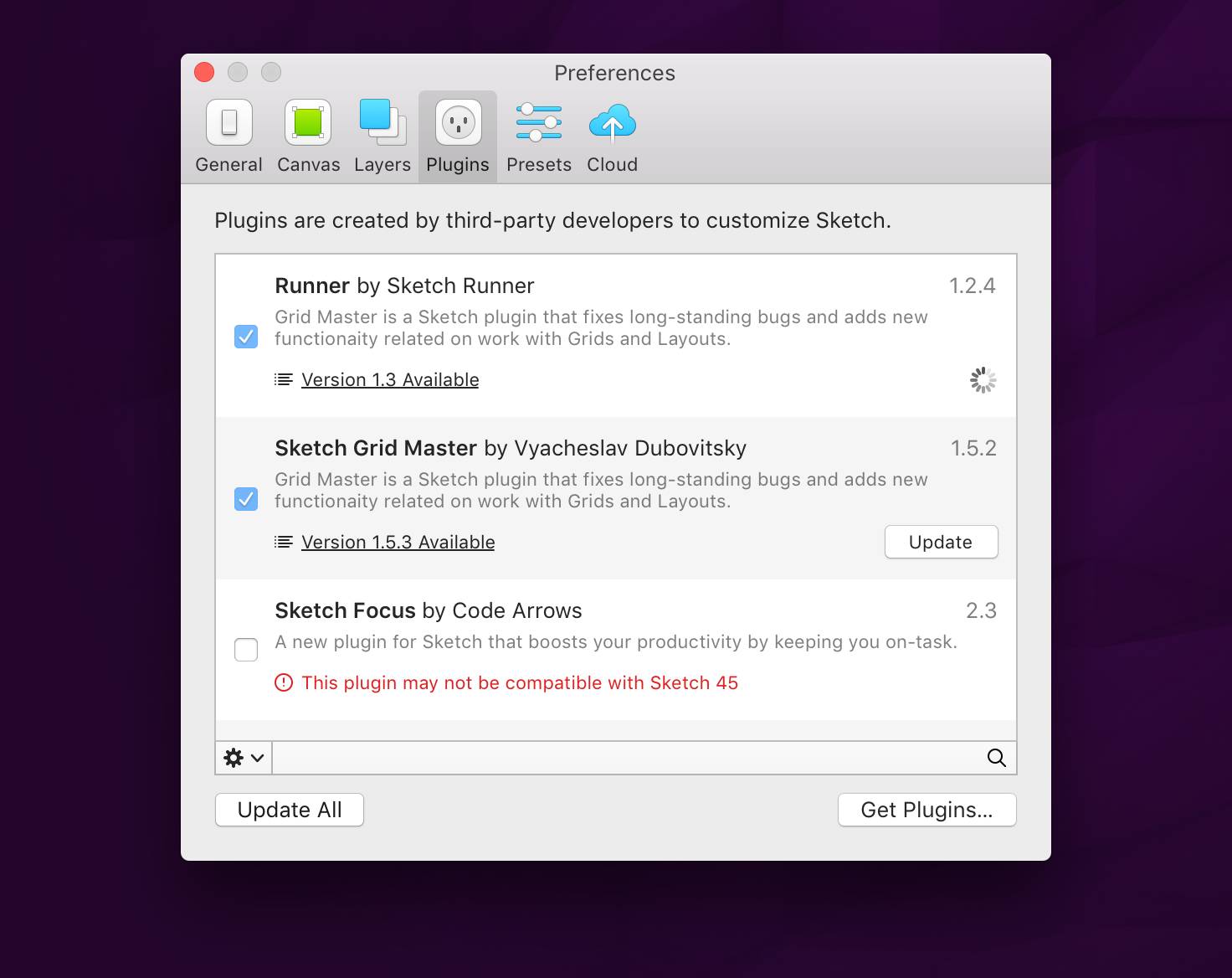Screen dimensions: 1232x978
Task: Switch to the Layers tab label
Action: 382,165
